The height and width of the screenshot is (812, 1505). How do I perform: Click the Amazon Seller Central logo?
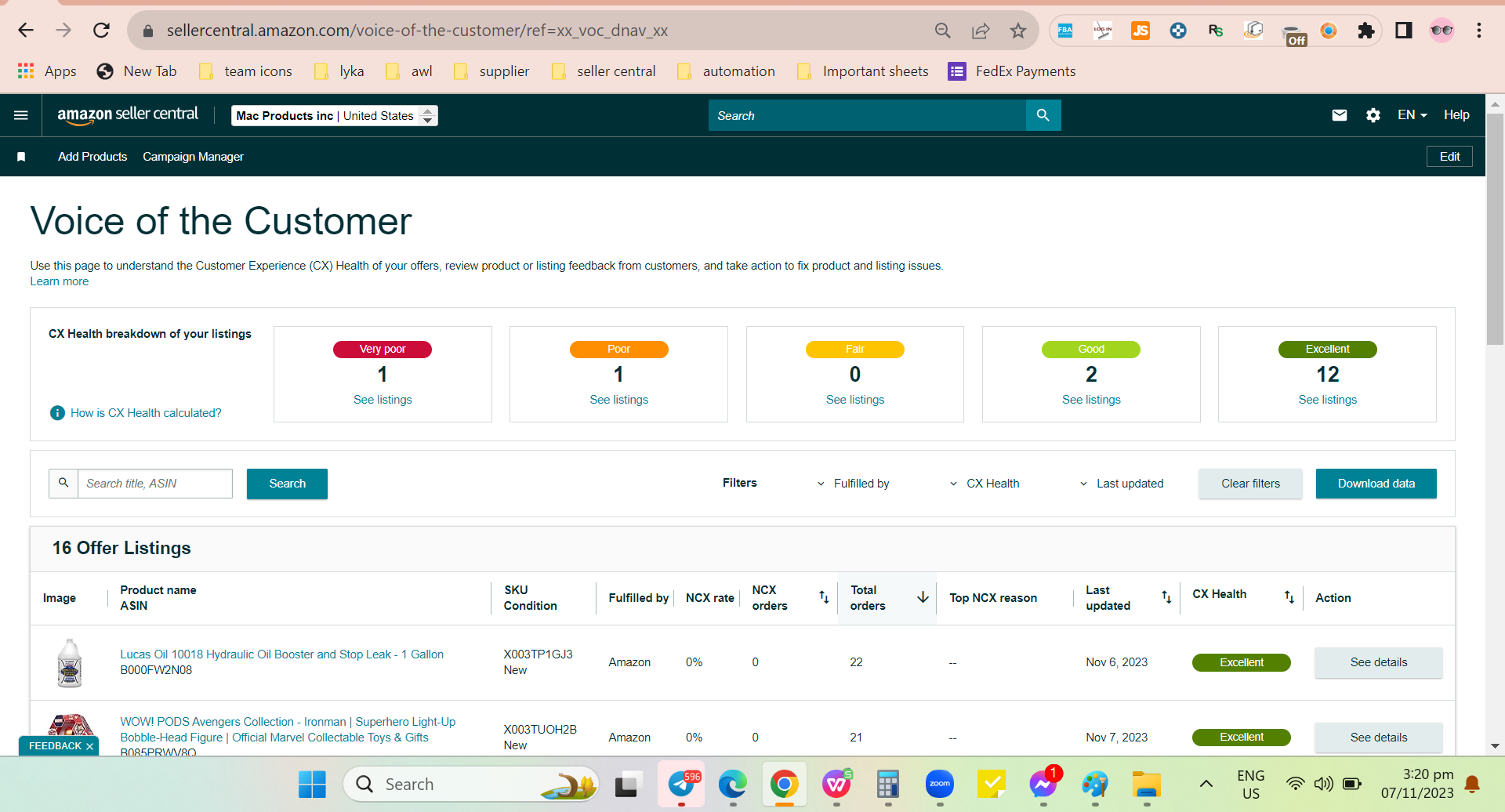[x=128, y=115]
